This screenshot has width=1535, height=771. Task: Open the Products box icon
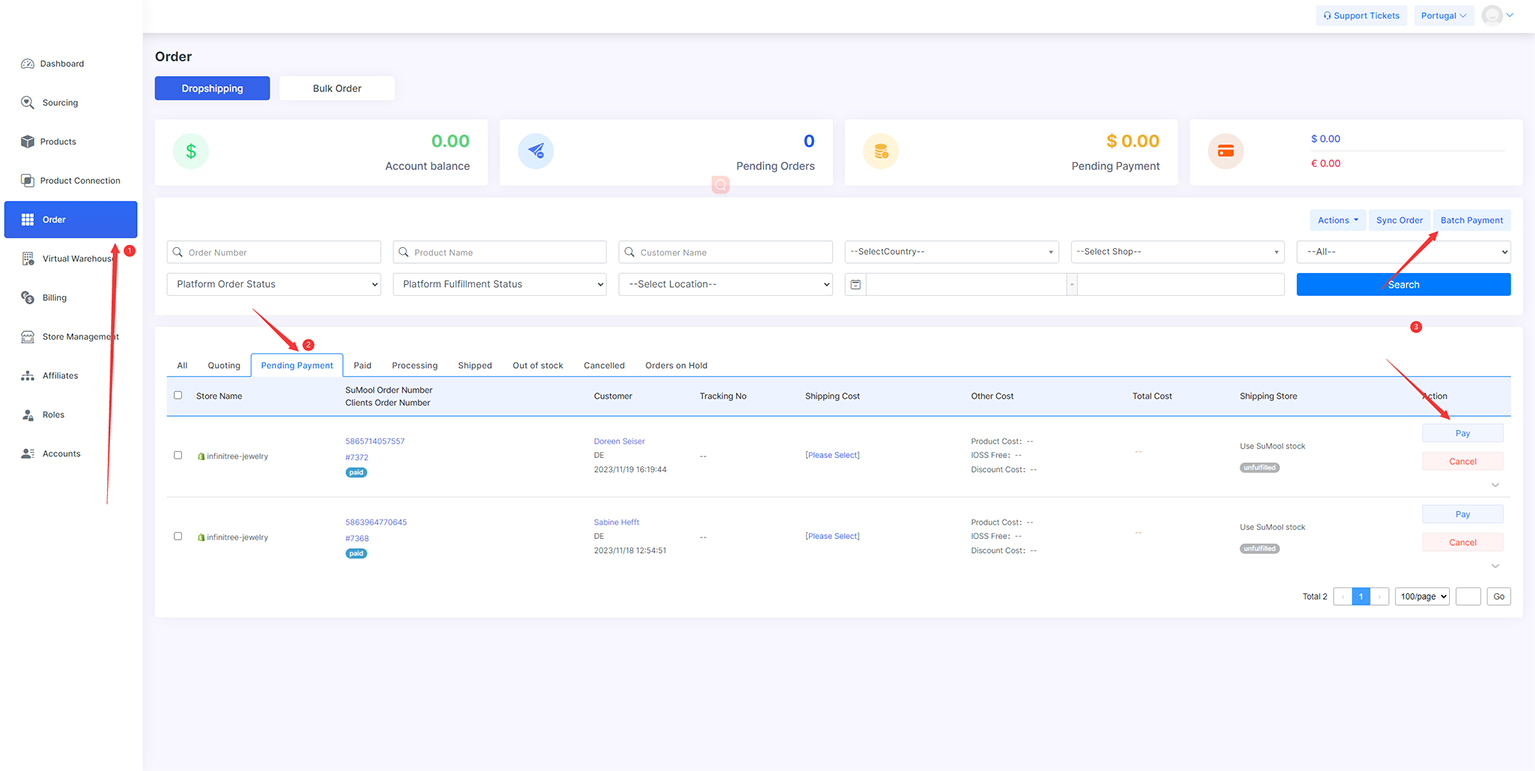(x=28, y=142)
